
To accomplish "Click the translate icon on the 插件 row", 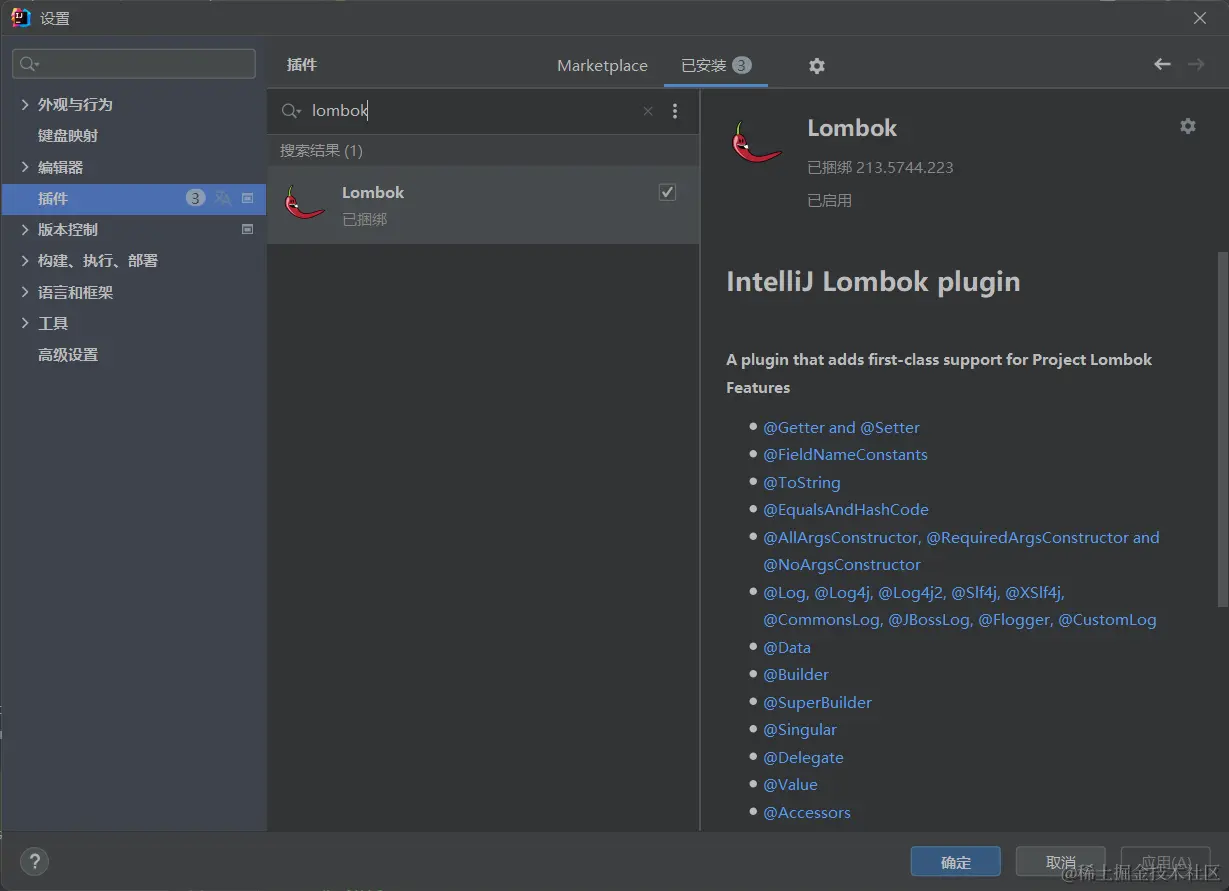I will [223, 198].
